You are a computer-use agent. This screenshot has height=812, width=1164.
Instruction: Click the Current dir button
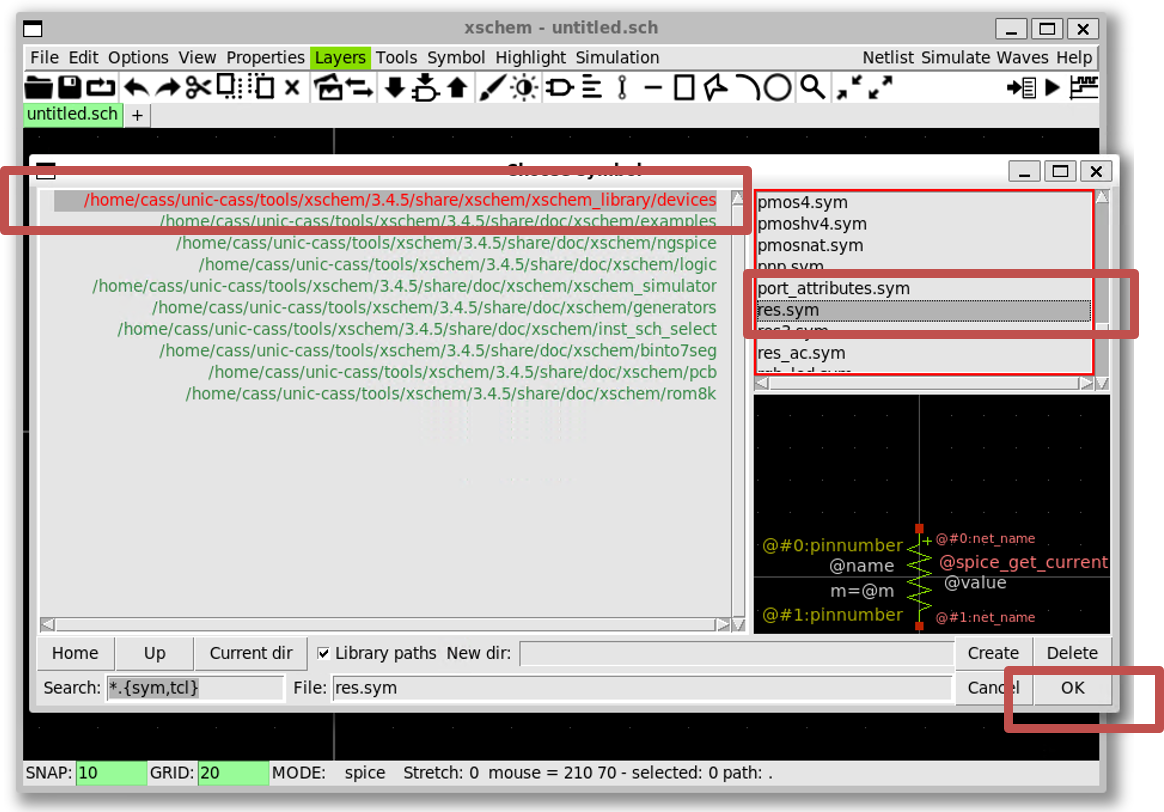pyautogui.click(x=251, y=653)
